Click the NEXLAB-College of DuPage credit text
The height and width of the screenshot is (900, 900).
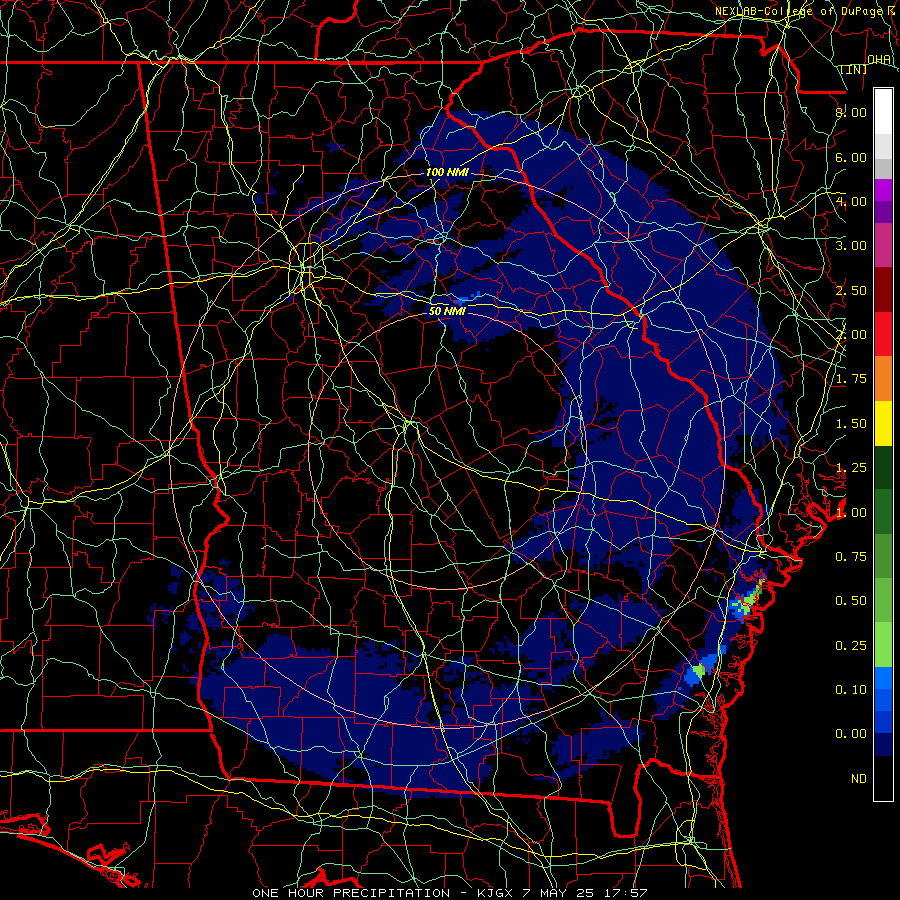807,11
